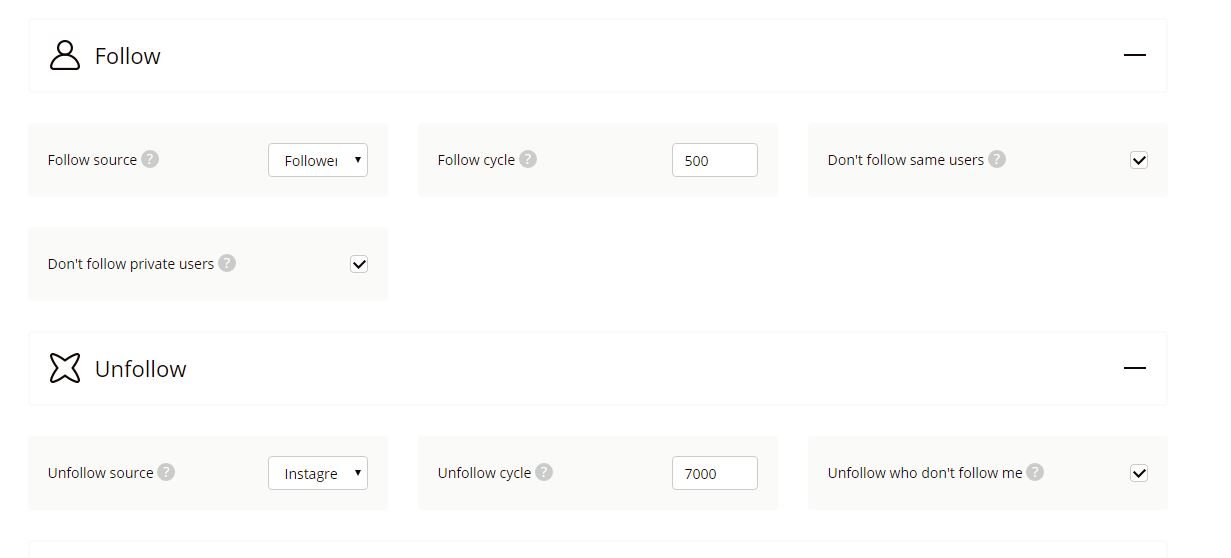Image resolution: width=1231 pixels, height=558 pixels.
Task: Disable Unfollow who don't follow me checkbox
Action: pyautogui.click(x=1139, y=473)
